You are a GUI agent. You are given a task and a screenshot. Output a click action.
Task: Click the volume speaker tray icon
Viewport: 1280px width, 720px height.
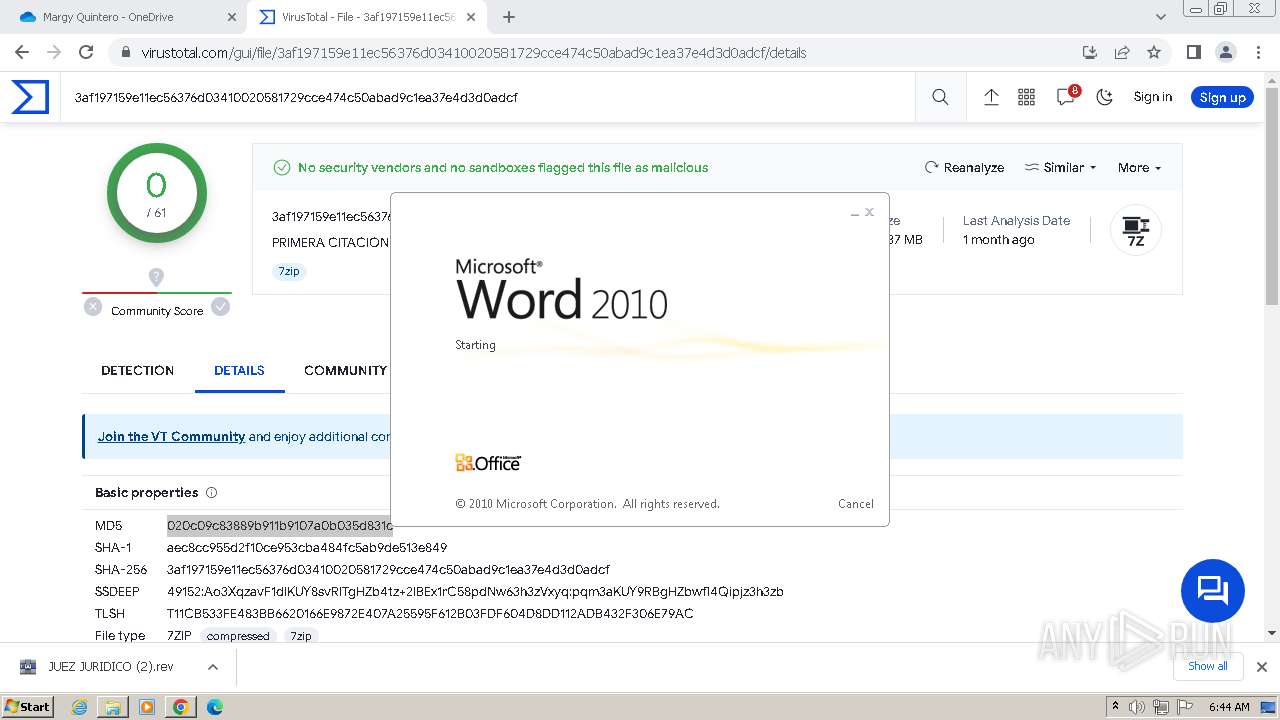coord(1137,707)
